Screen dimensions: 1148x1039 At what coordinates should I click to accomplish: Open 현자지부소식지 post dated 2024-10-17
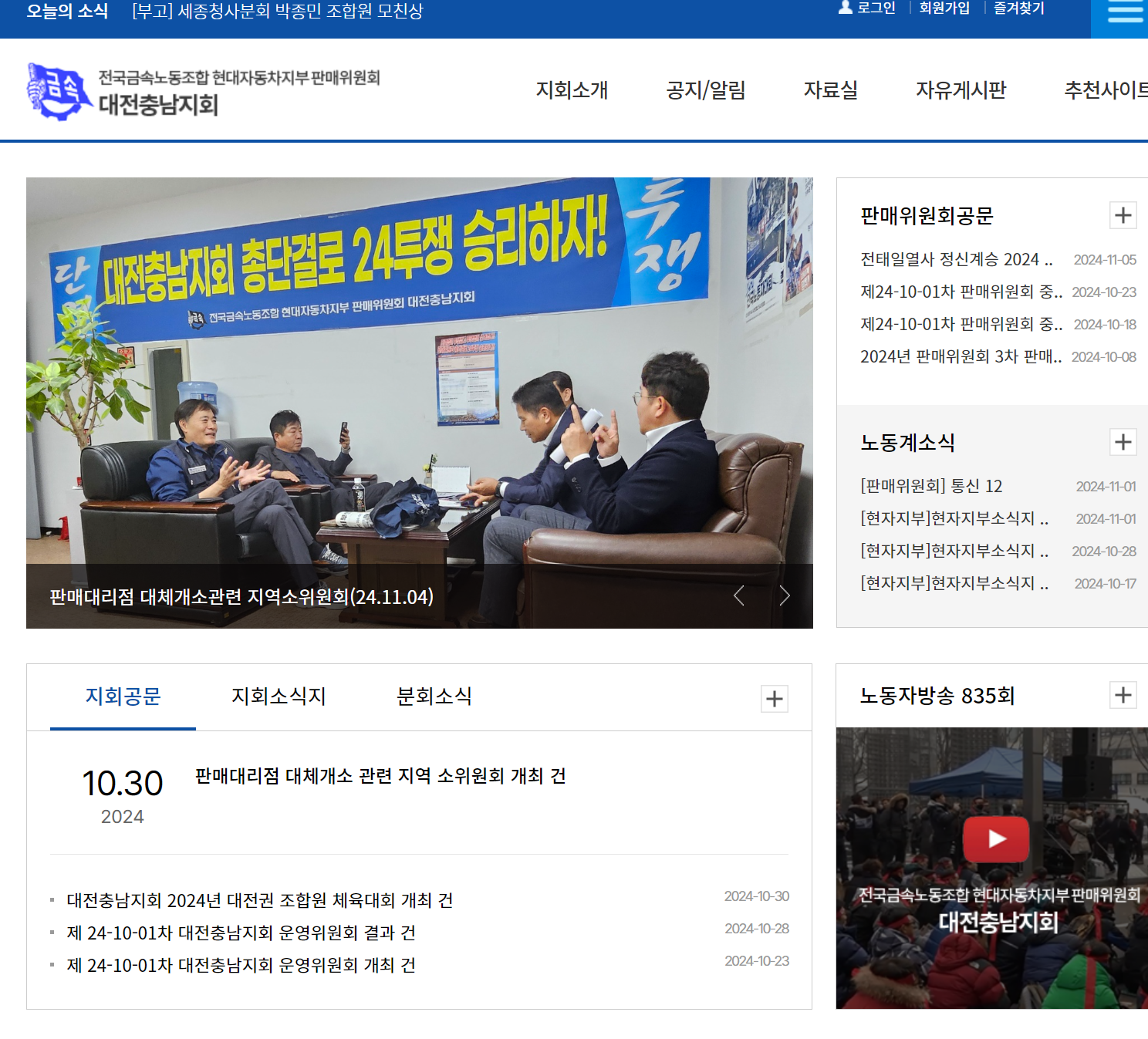(x=954, y=584)
